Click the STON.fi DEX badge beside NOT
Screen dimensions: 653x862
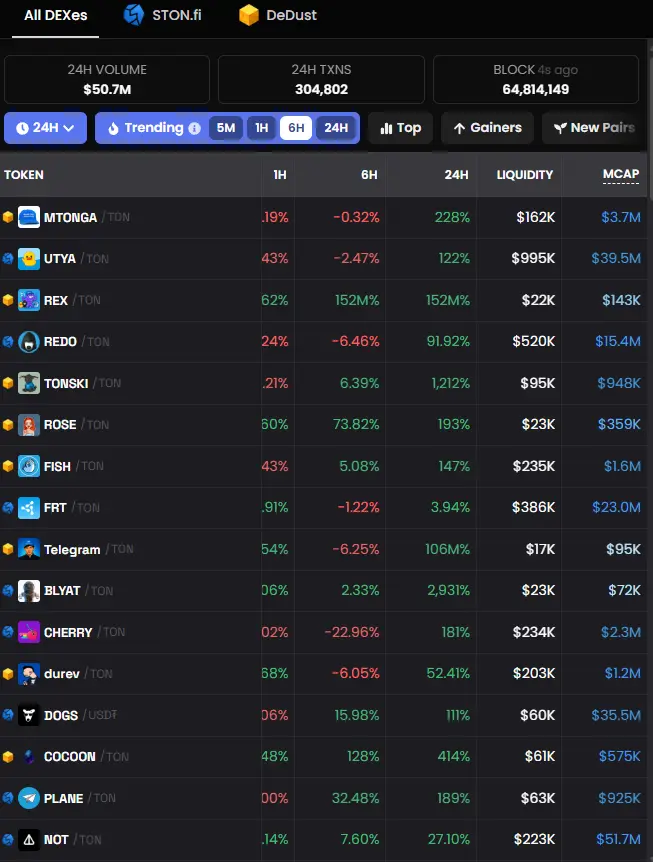click(8, 839)
